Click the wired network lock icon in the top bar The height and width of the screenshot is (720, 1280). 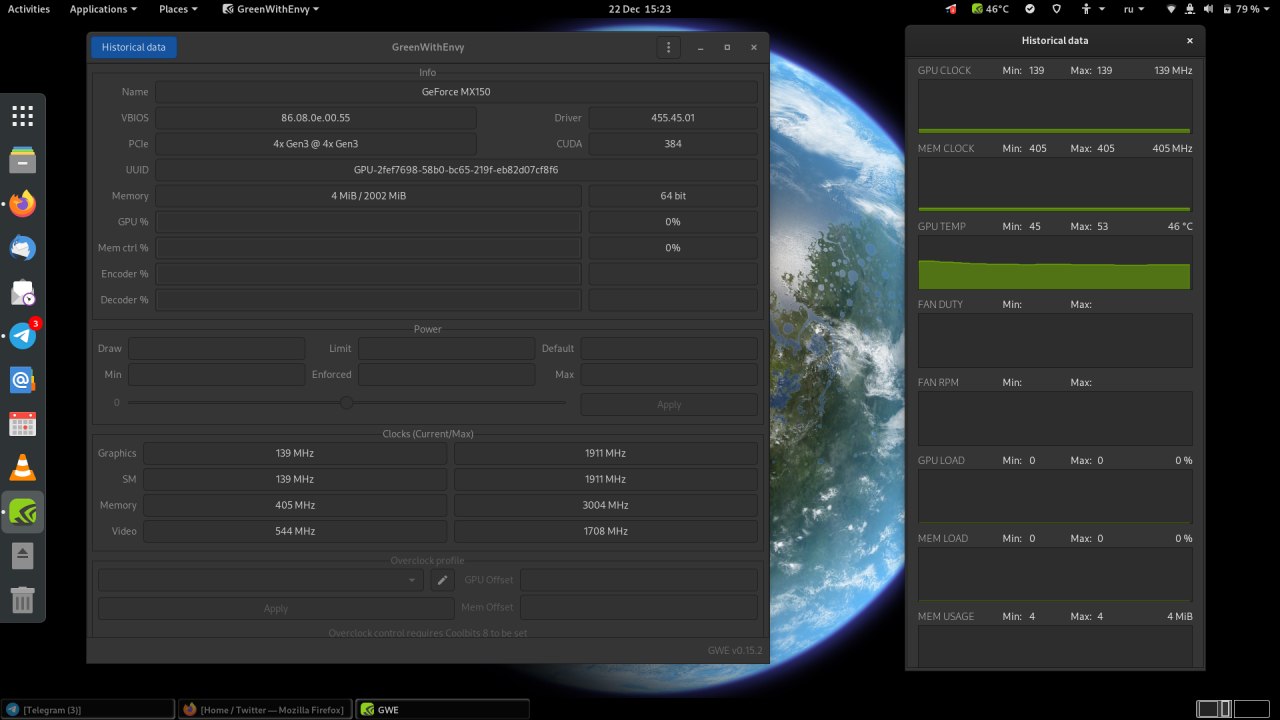[x=1188, y=9]
